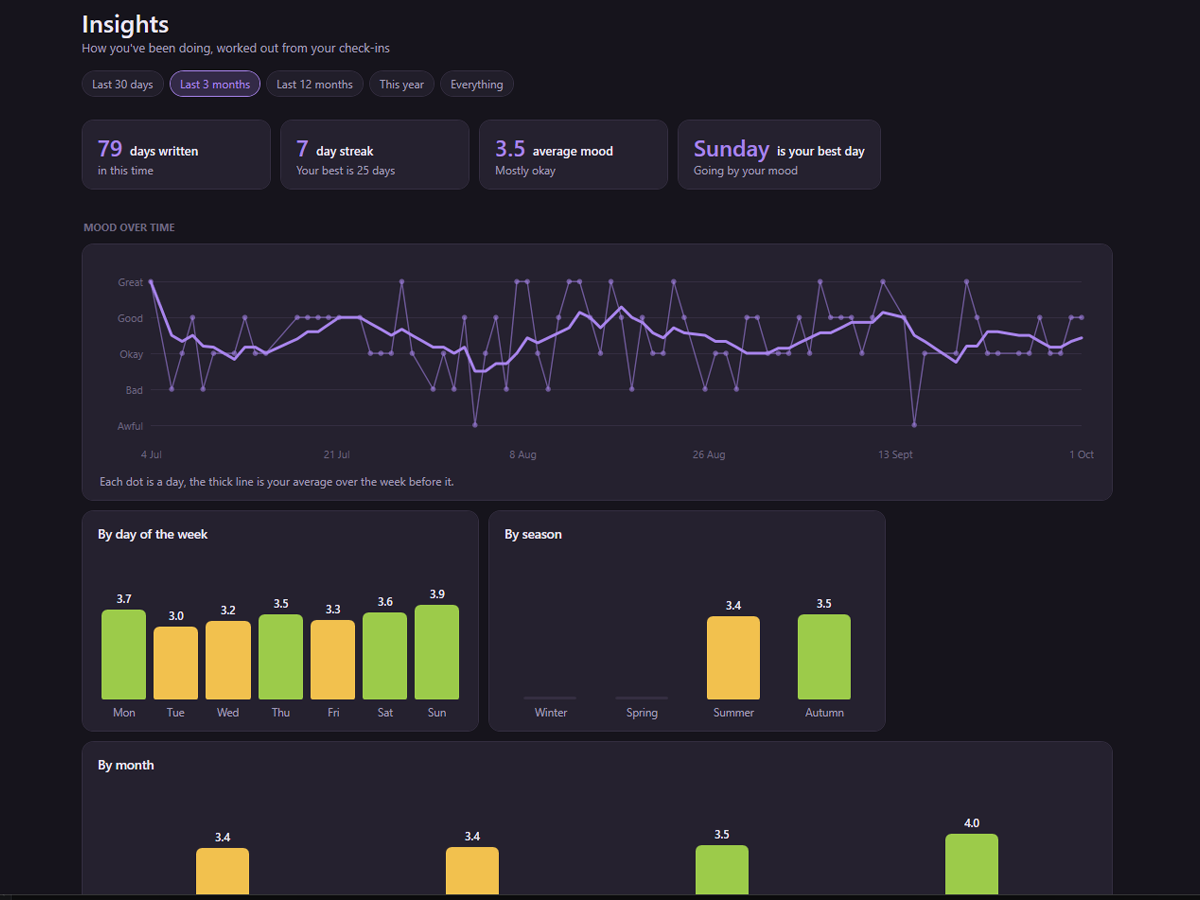The height and width of the screenshot is (900, 1200).
Task: Click the 3.5 bar in By month
Action: 722,870
